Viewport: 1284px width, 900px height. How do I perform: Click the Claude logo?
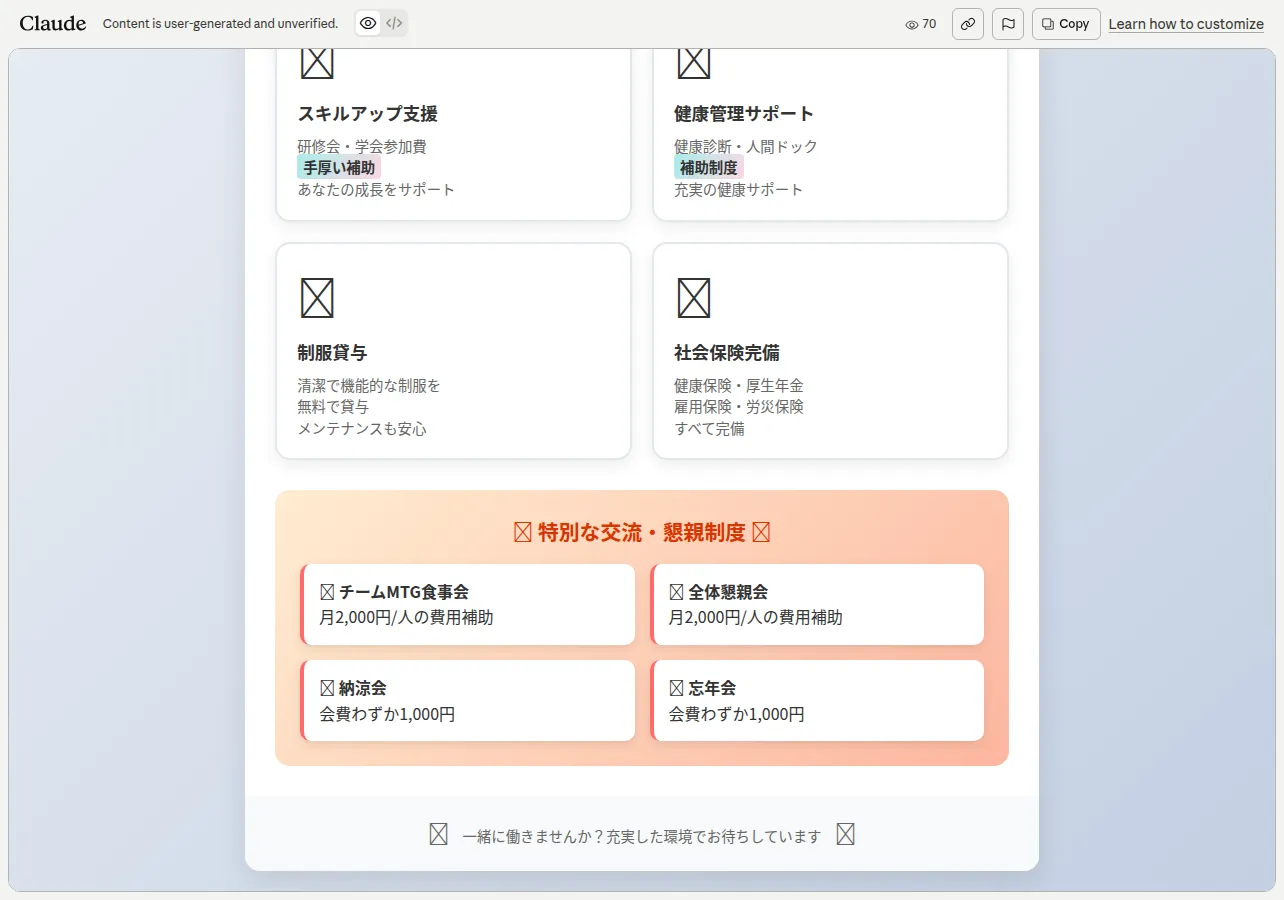(53, 23)
